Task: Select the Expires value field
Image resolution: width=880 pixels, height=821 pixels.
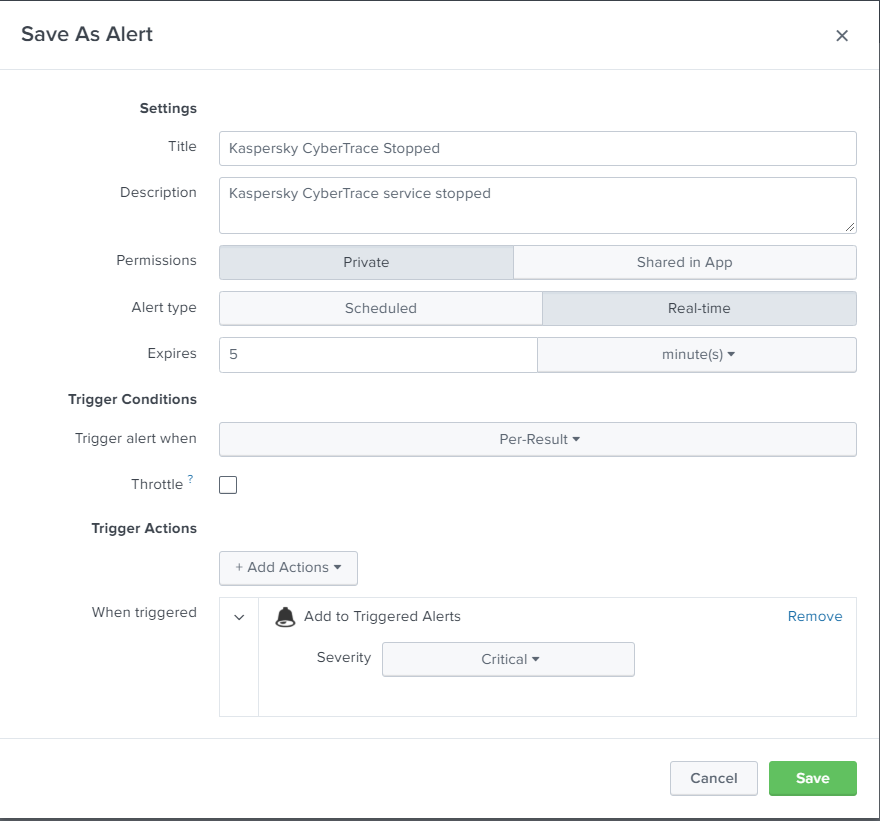Action: pos(378,354)
